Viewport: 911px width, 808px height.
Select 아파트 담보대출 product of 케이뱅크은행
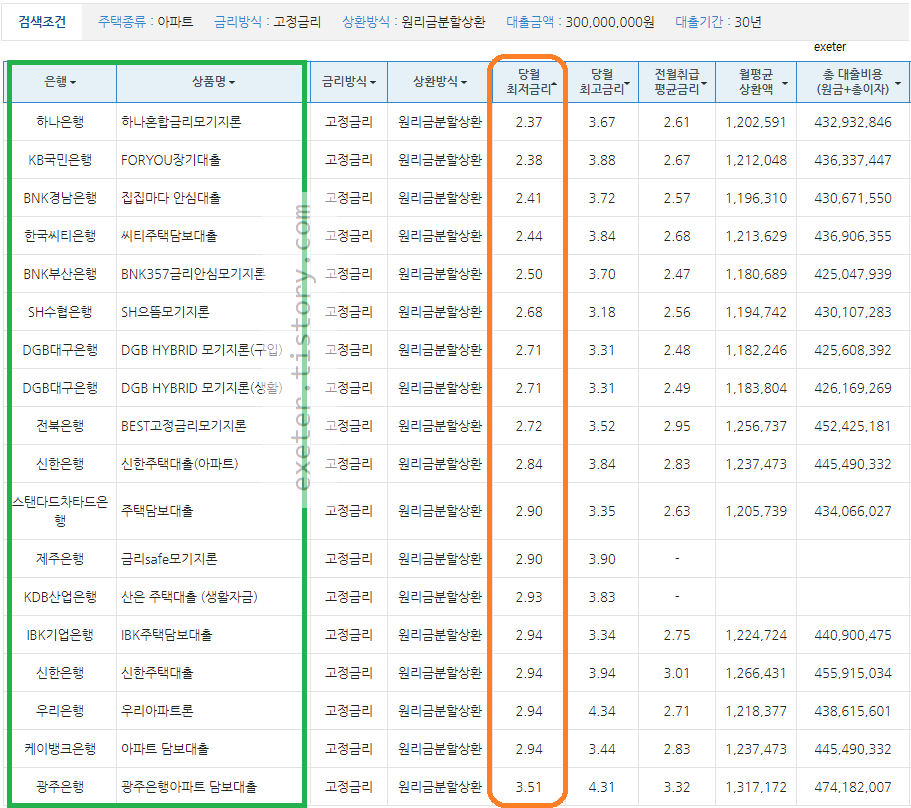click(164, 749)
